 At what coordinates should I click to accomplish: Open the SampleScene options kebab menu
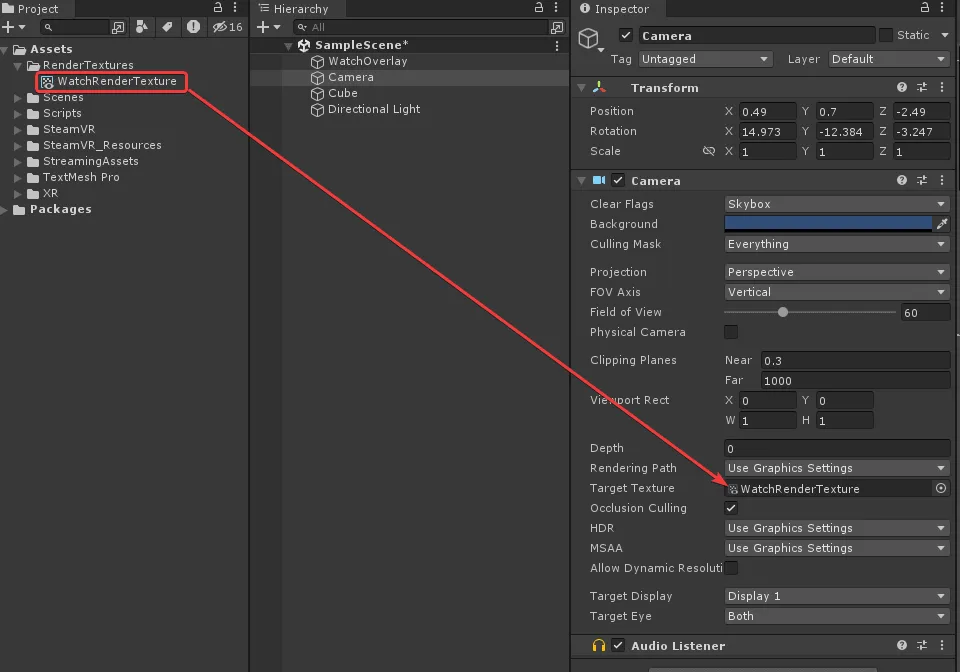tap(557, 46)
